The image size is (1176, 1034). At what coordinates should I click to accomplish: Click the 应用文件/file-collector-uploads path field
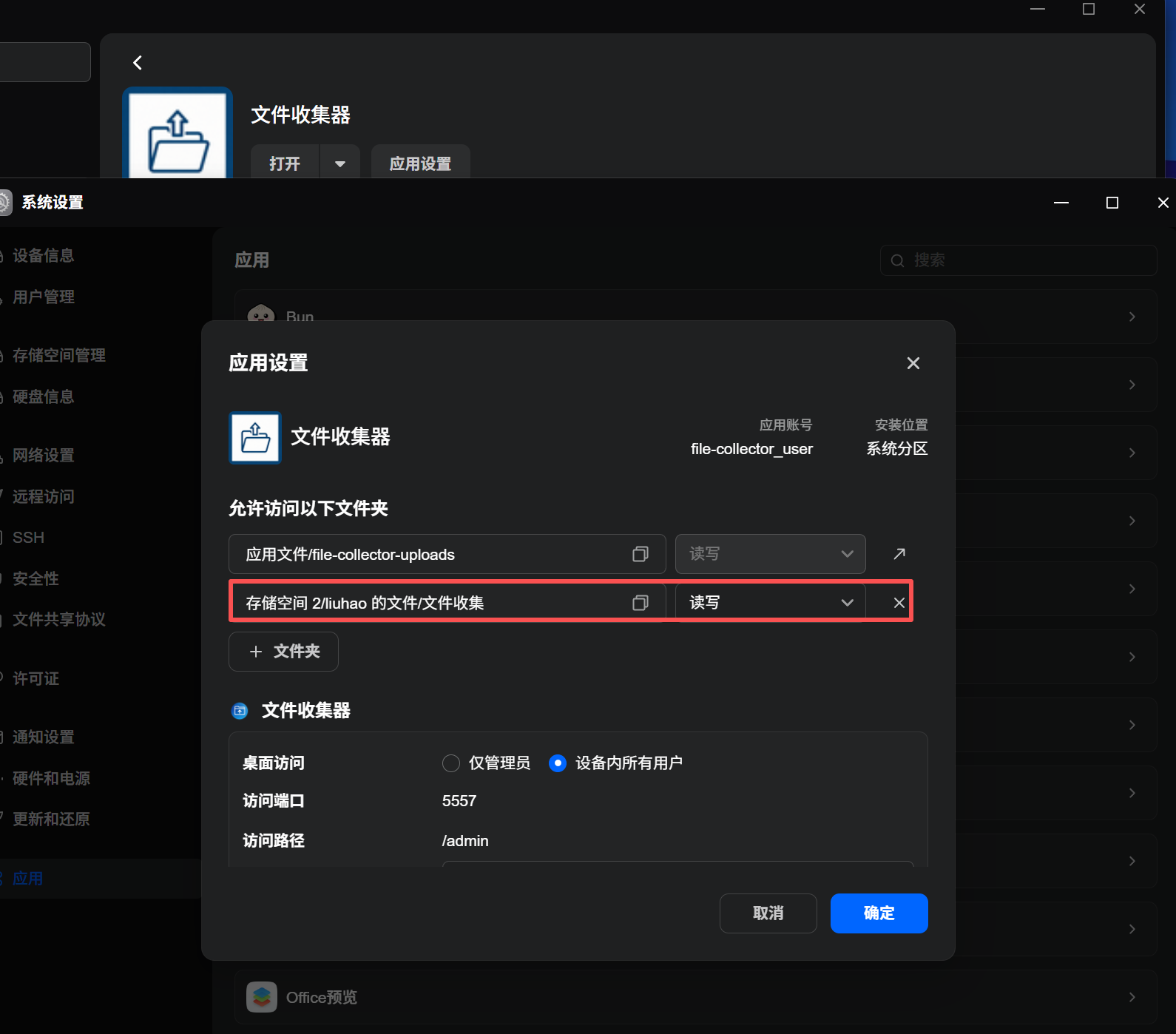pyautogui.click(x=447, y=554)
